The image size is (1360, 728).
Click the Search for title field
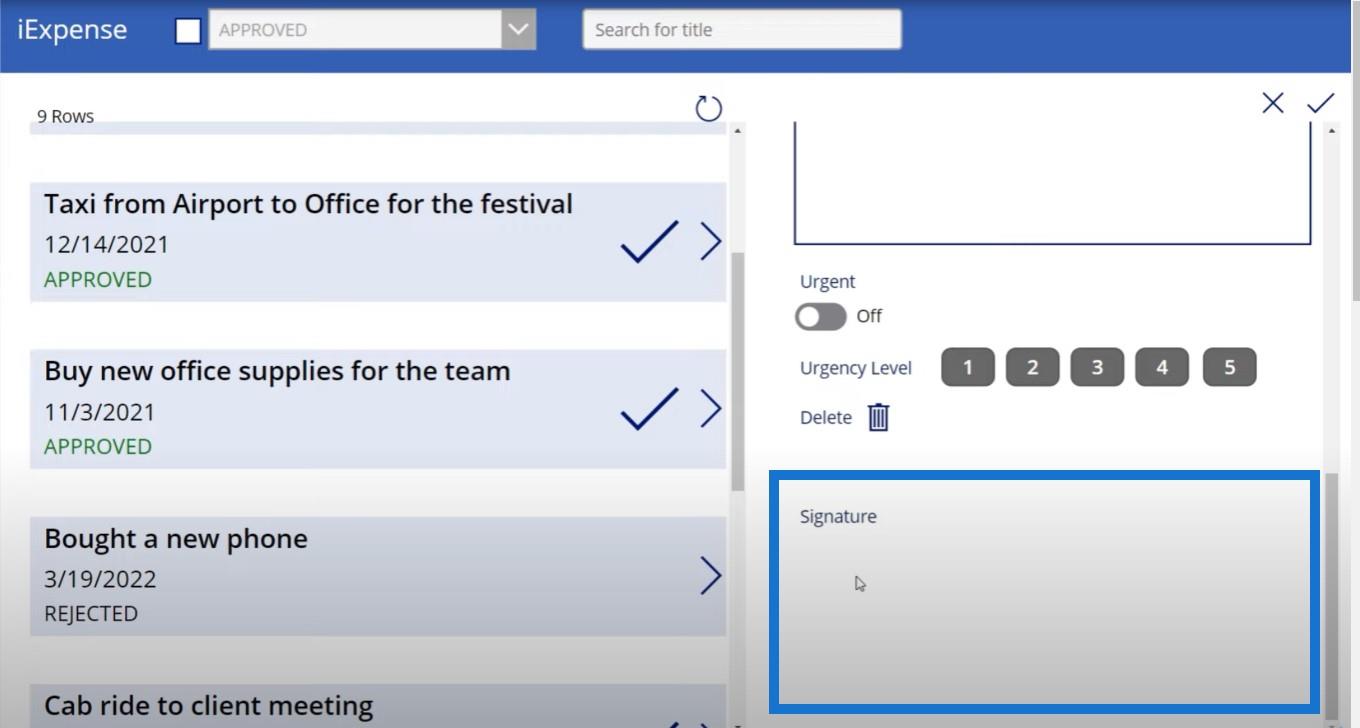pyautogui.click(x=742, y=30)
